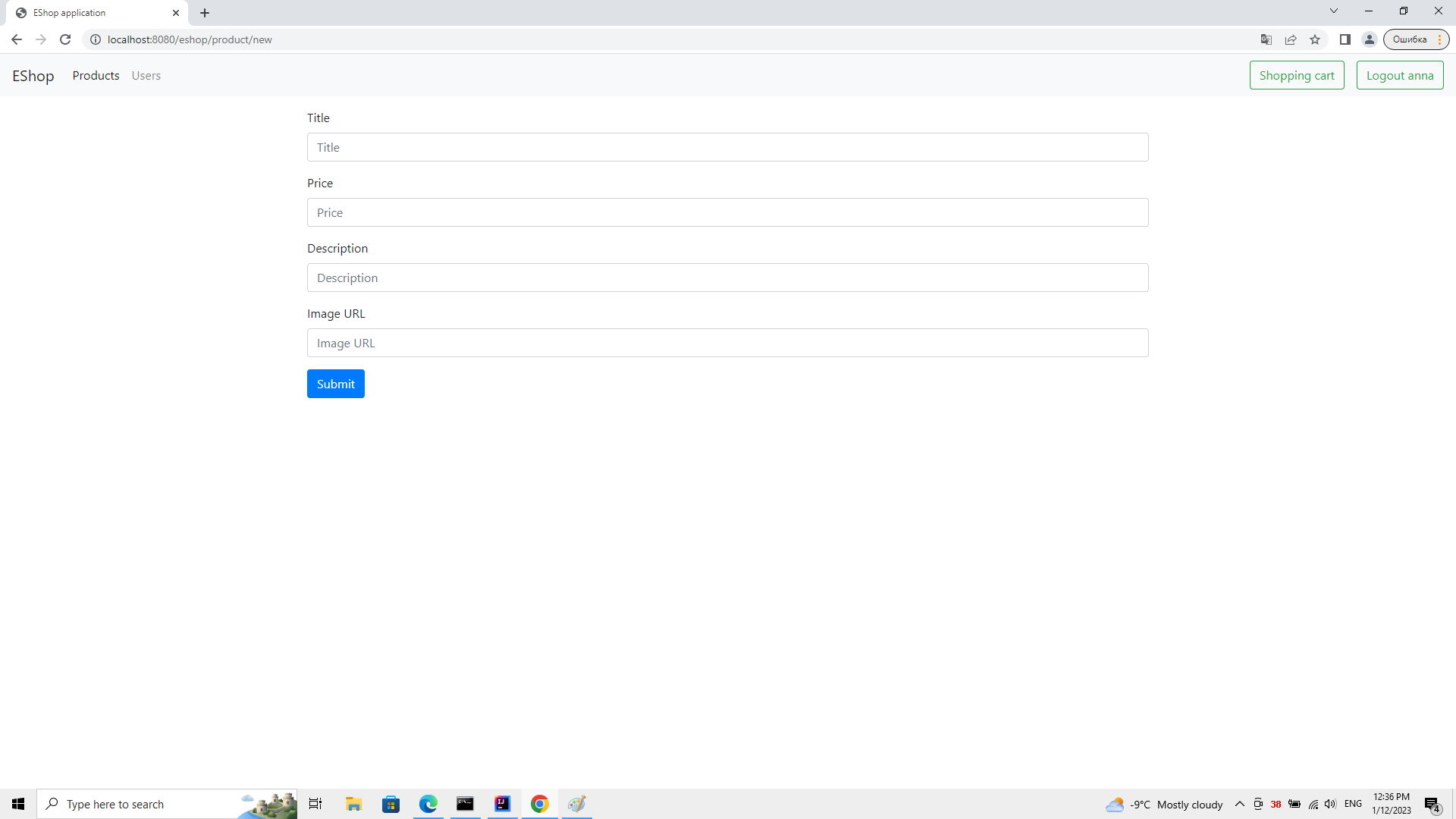1456x819 pixels.
Task: Click the site information icon in address bar
Action: pyautogui.click(x=96, y=39)
